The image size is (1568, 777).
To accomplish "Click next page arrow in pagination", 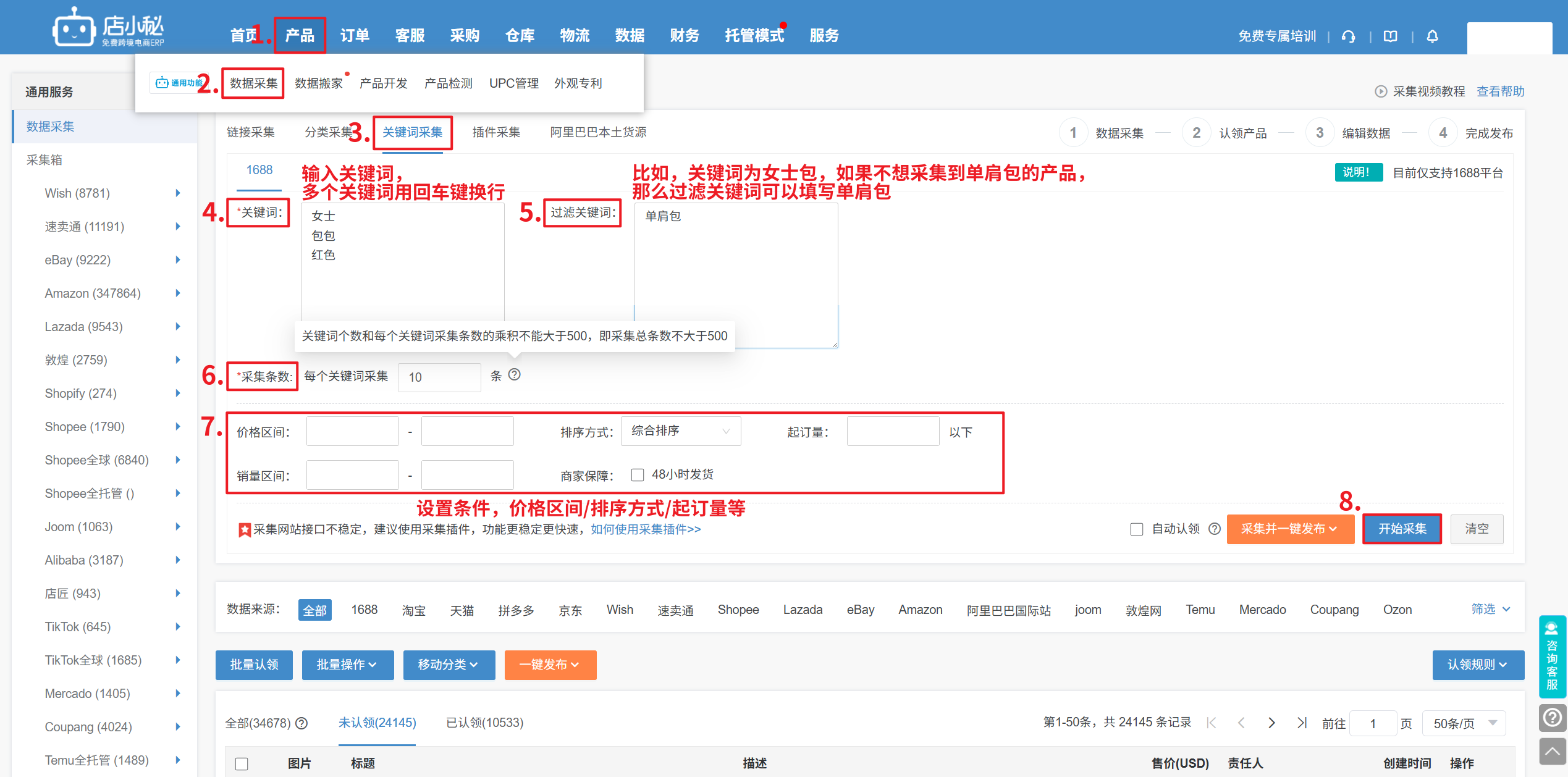I will click(1271, 723).
